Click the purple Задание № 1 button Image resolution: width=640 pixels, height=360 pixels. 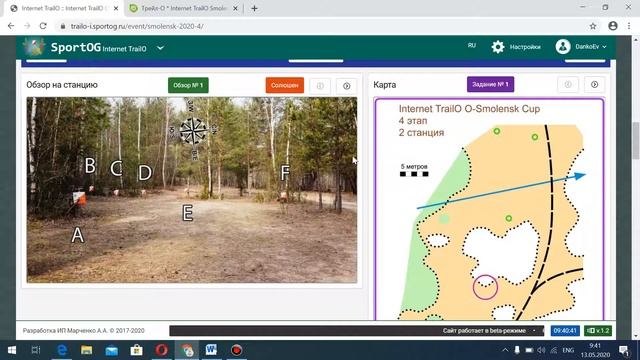pos(490,84)
